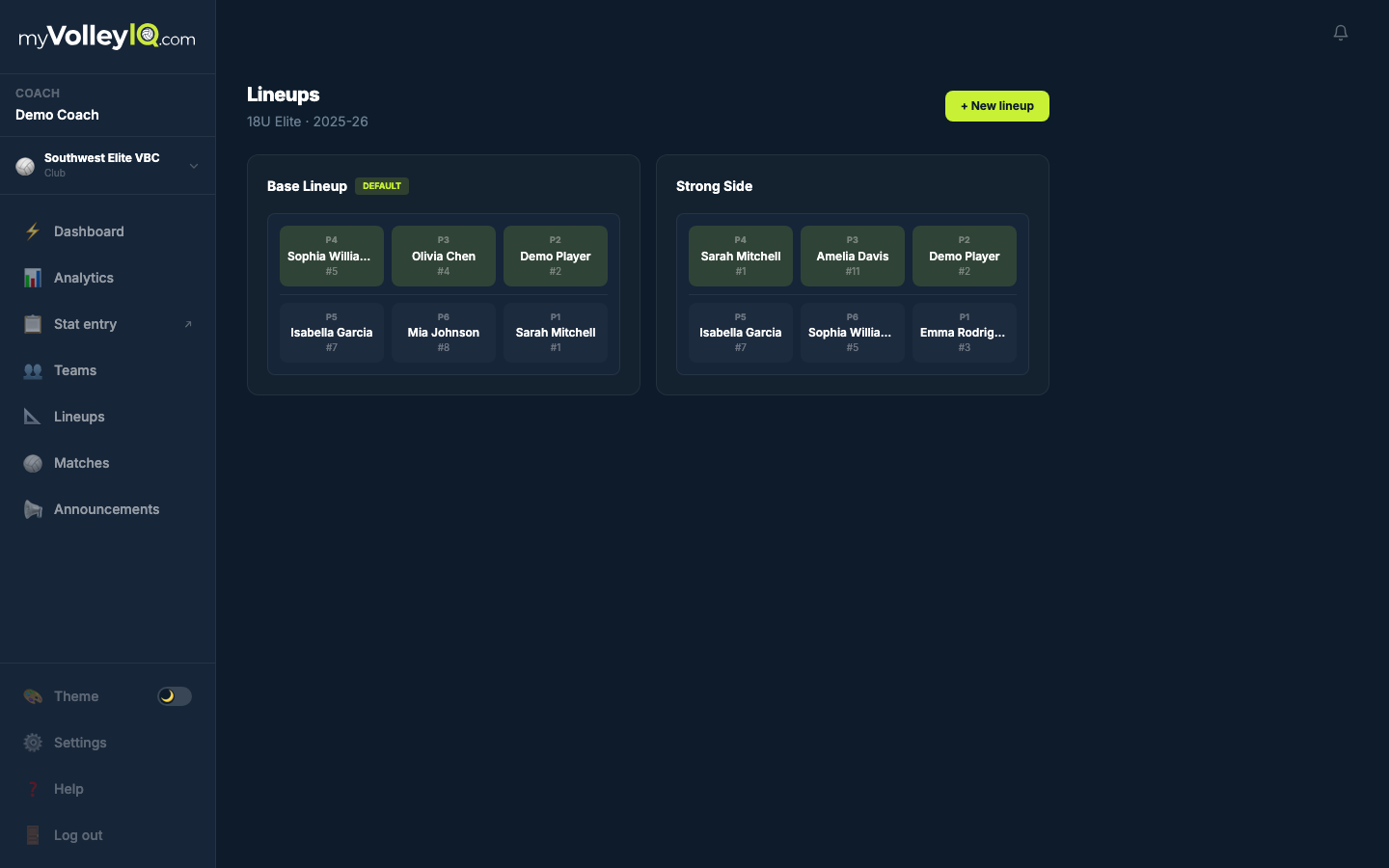This screenshot has width=1389, height=868.
Task: Click the Demo Coach name
Action: (x=57, y=115)
